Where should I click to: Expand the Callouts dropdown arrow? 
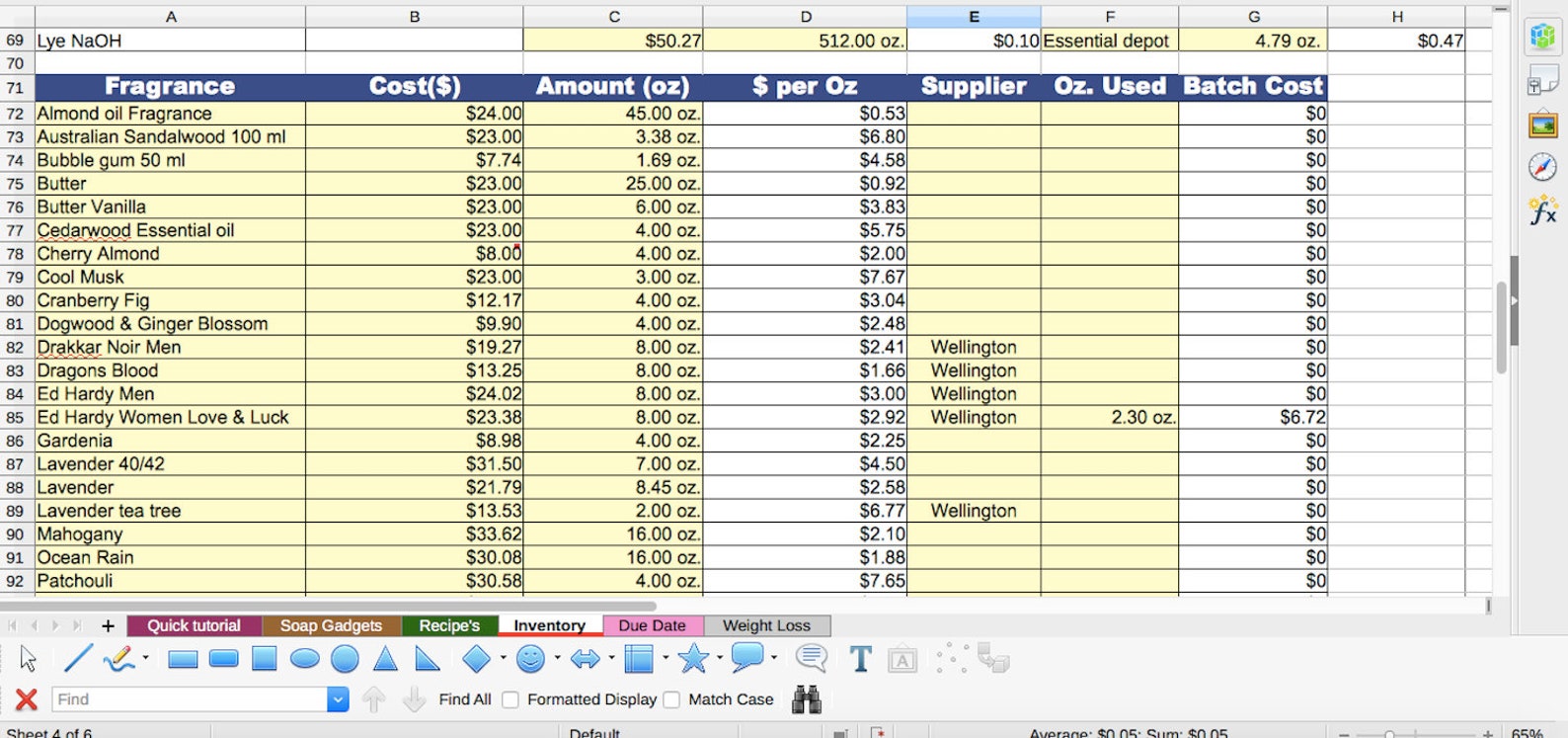(x=773, y=658)
